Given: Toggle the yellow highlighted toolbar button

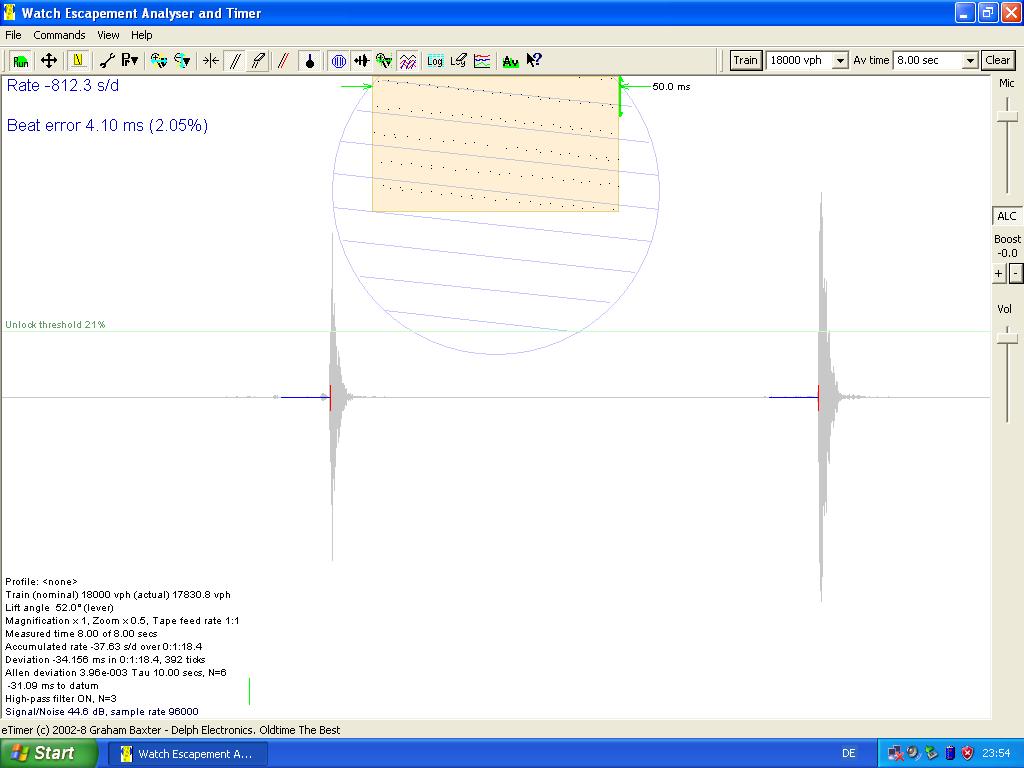Looking at the screenshot, I should coord(77,61).
